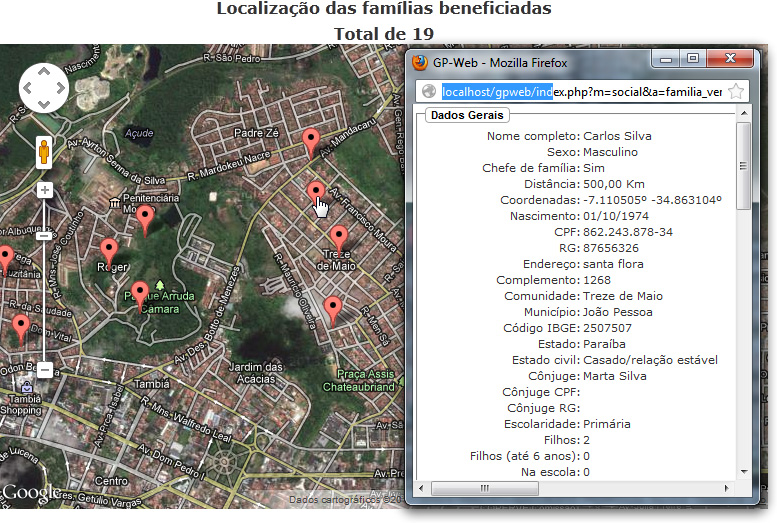
Task: Click the coordinates value -7.110505º -34.863104º
Action: (652, 200)
